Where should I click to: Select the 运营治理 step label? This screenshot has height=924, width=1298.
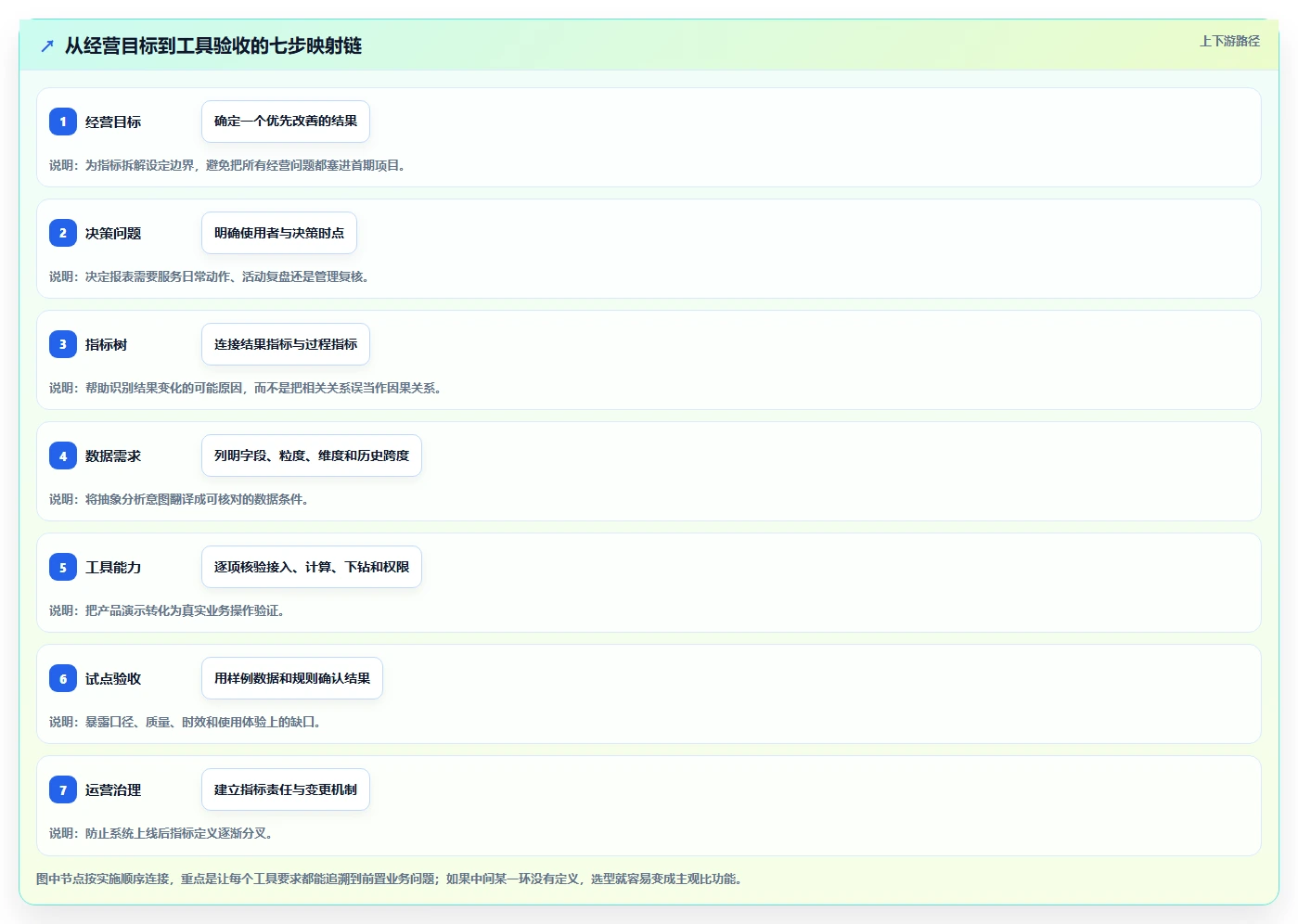[x=113, y=789]
